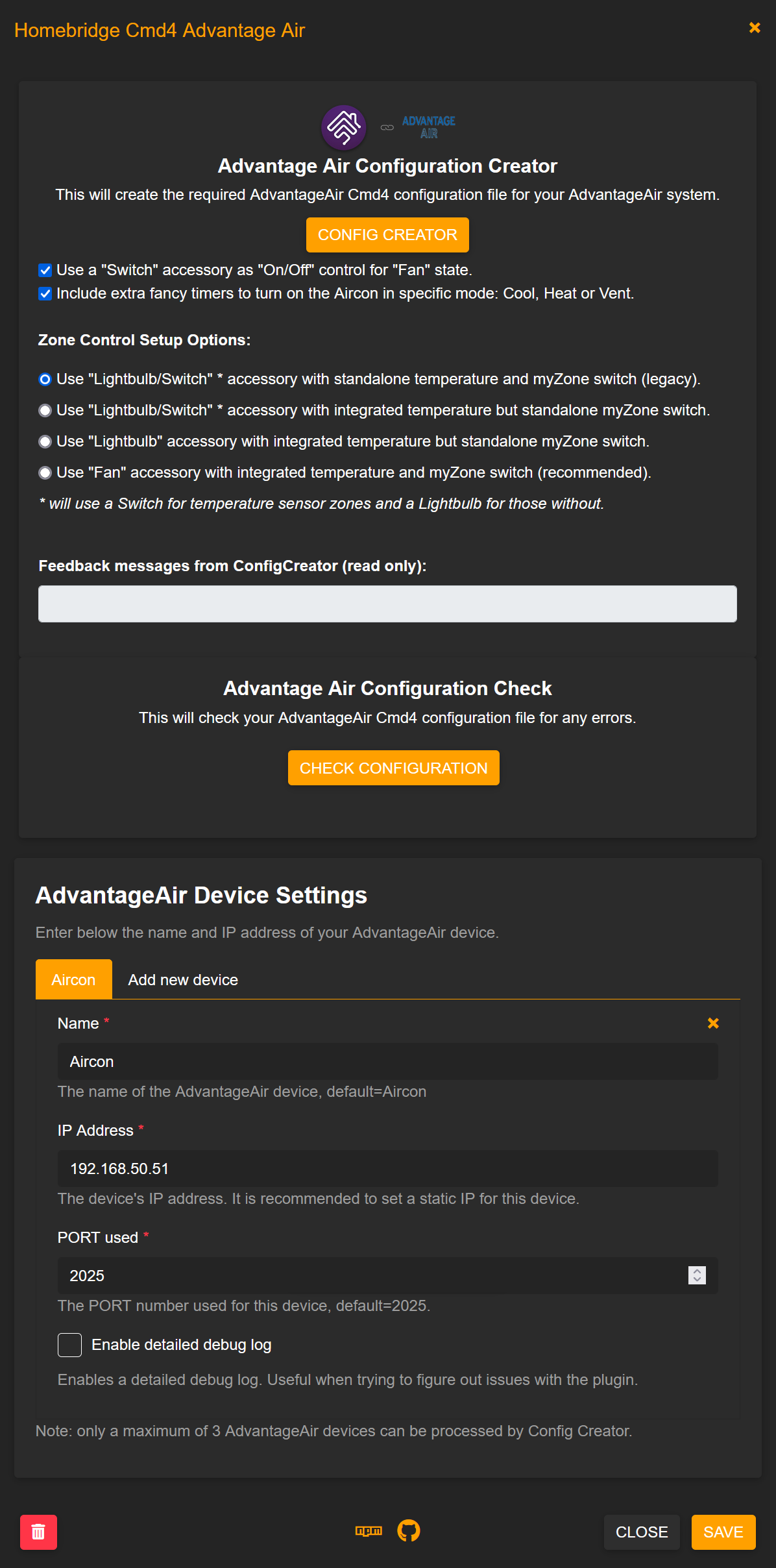This screenshot has height=1568, width=776.
Task: Select the Fan accessory recommended option
Action: [x=45, y=472]
